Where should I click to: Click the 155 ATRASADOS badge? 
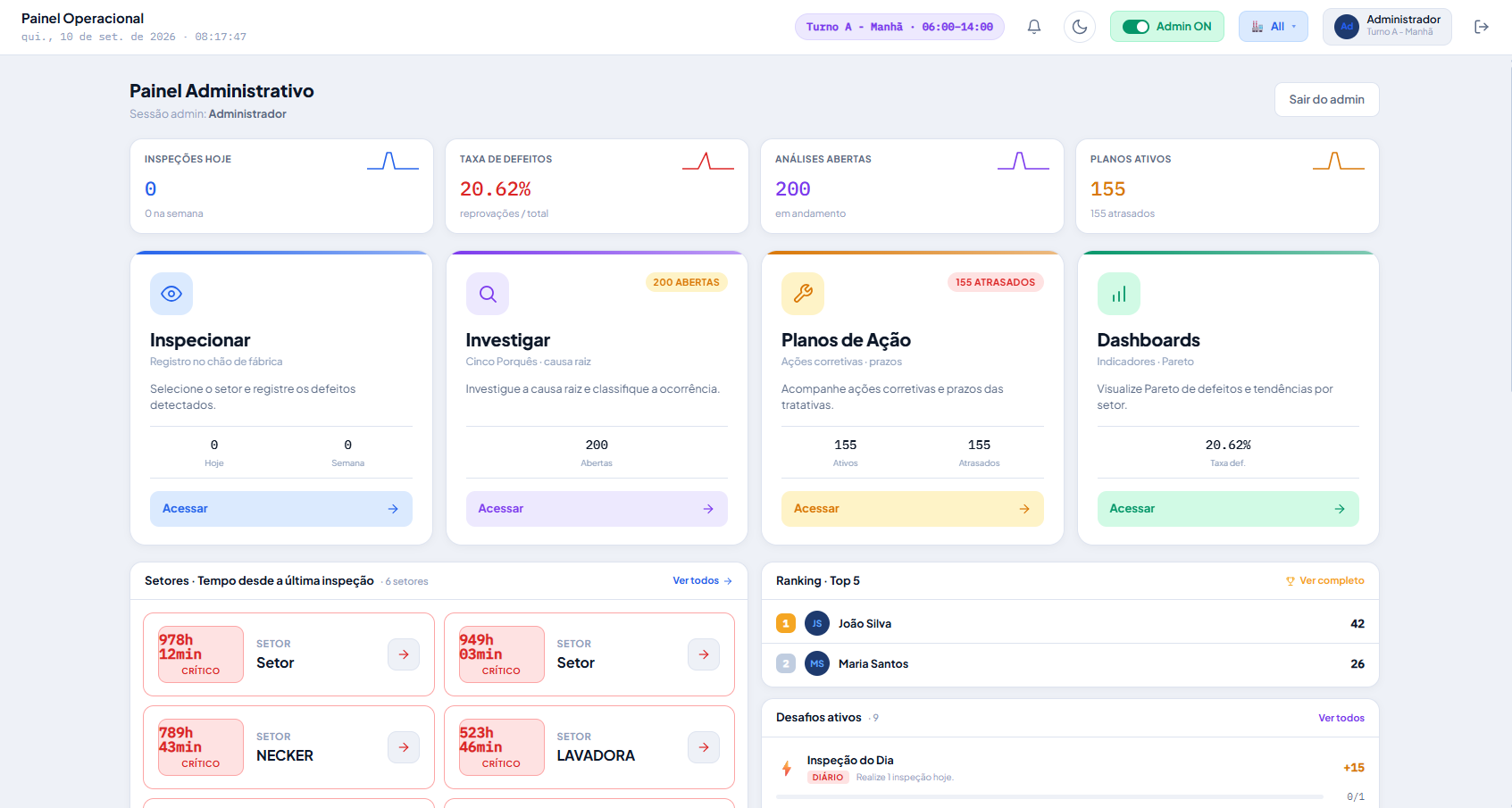(995, 282)
